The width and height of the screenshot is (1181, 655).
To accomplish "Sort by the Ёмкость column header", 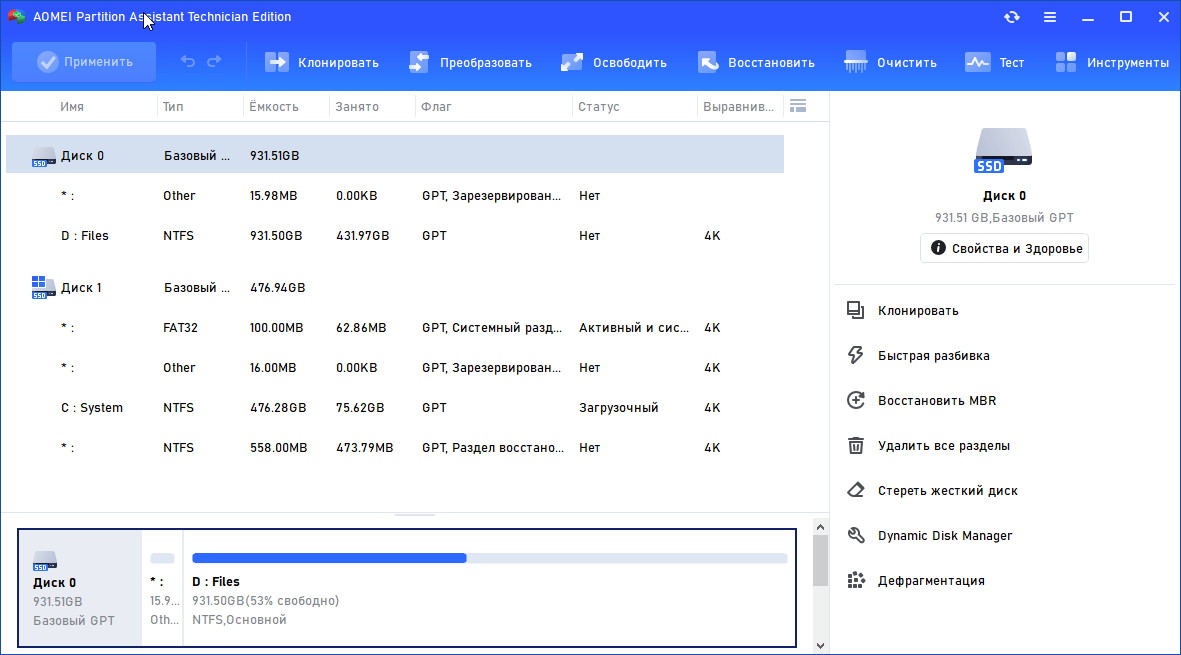I will [274, 107].
